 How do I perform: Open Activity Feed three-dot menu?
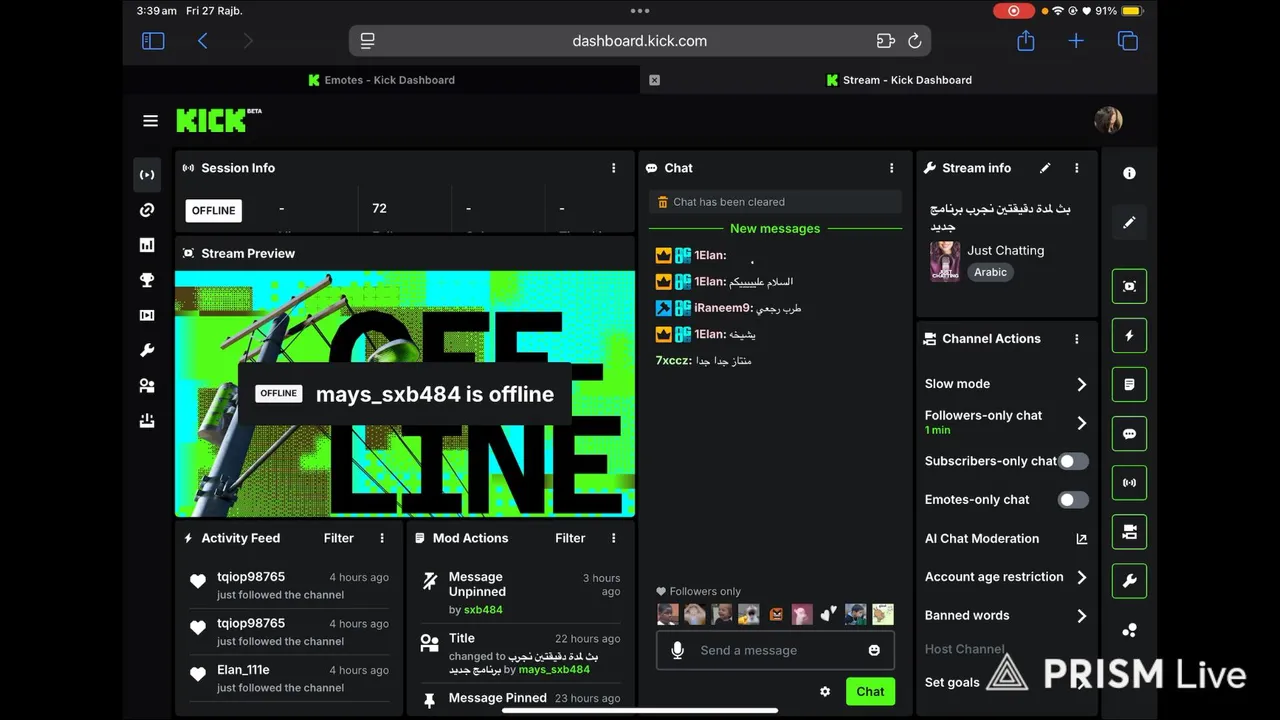point(382,538)
